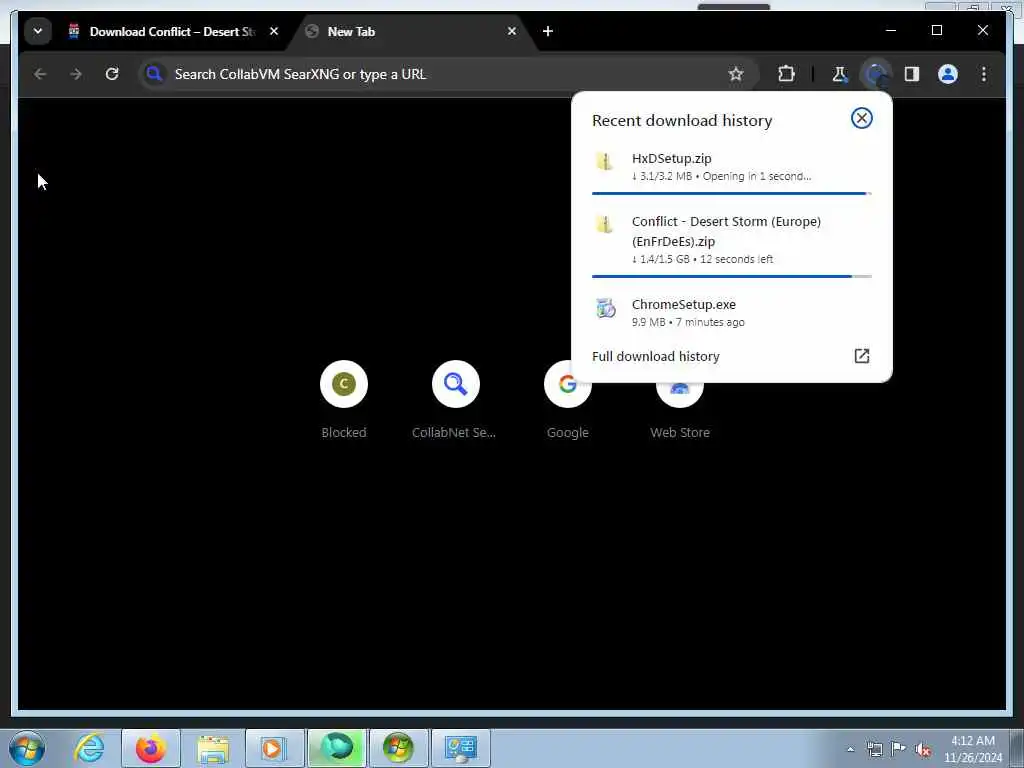This screenshot has width=1024, height=768.
Task: Open a new tab with plus button
Action: pos(547,31)
